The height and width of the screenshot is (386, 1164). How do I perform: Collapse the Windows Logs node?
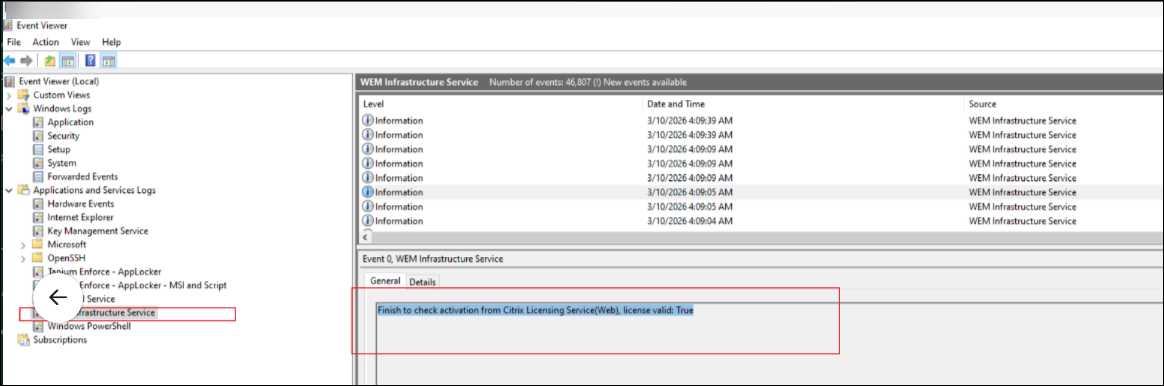(x=9, y=108)
